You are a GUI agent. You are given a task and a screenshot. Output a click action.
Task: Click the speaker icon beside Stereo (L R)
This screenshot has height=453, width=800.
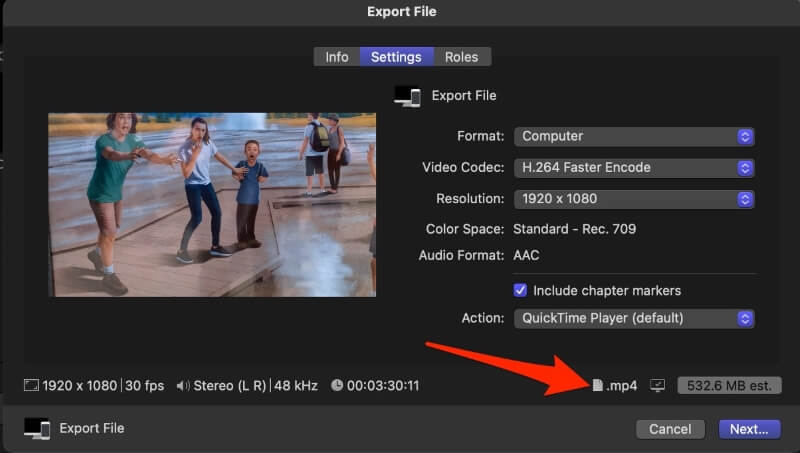pos(183,386)
